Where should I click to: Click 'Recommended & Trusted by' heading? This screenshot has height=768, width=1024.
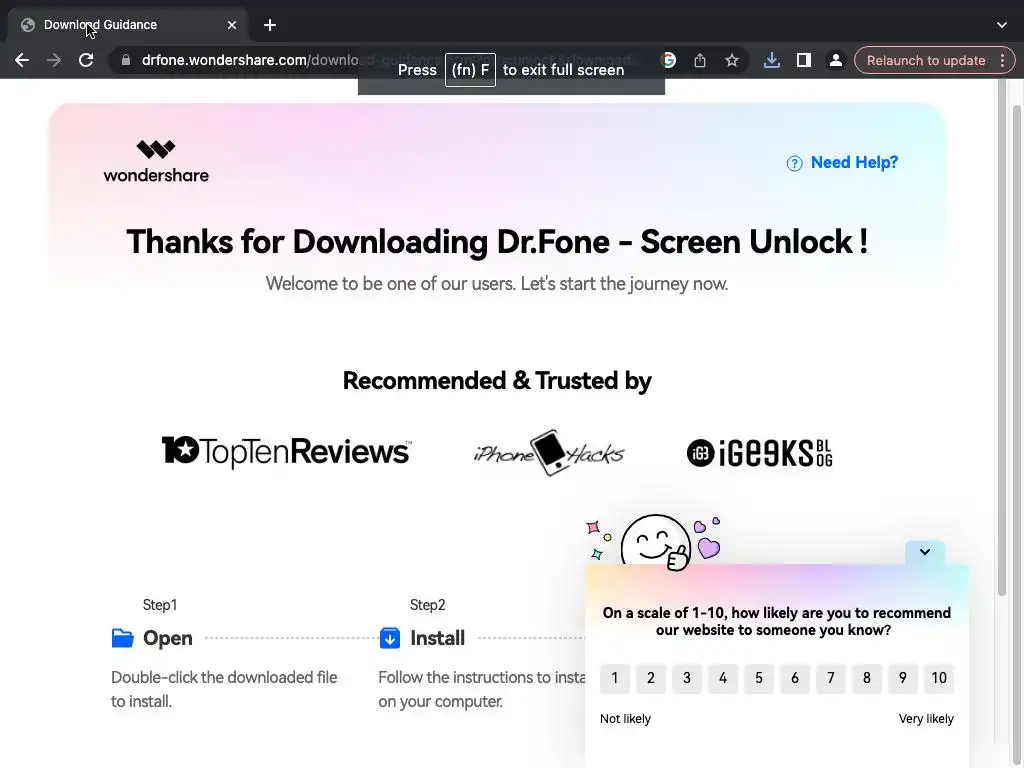coord(497,381)
